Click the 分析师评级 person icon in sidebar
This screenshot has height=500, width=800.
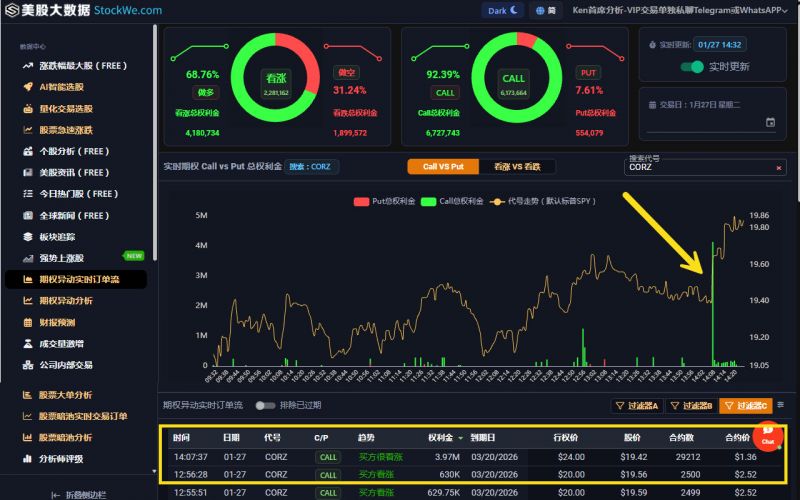tap(29, 459)
